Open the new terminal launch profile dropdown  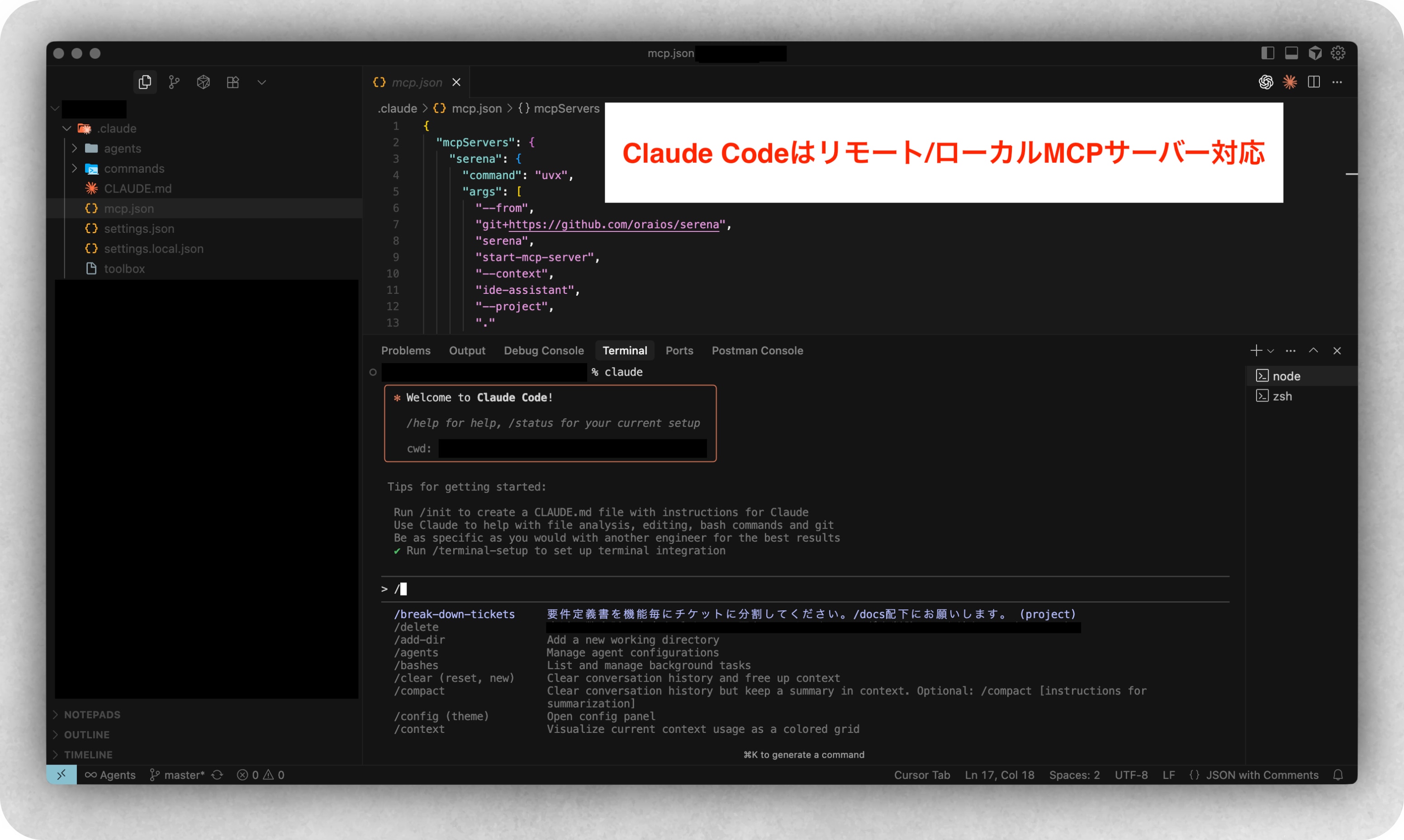point(1271,351)
